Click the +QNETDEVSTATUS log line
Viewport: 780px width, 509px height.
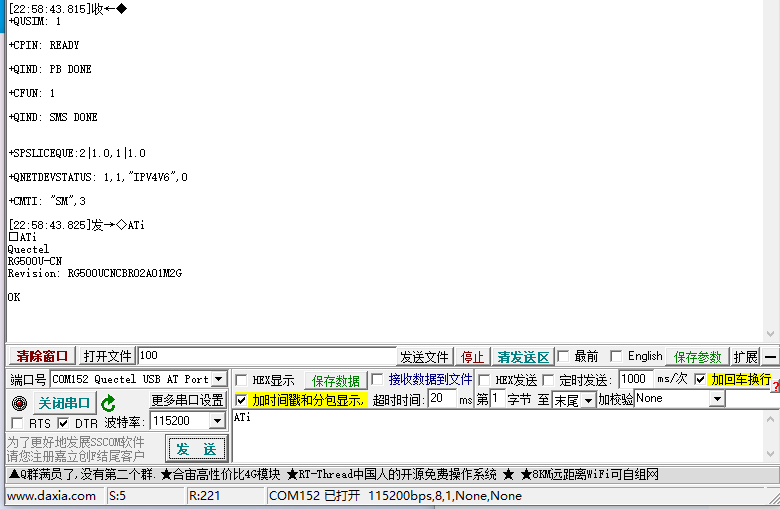pyautogui.click(x=98, y=177)
